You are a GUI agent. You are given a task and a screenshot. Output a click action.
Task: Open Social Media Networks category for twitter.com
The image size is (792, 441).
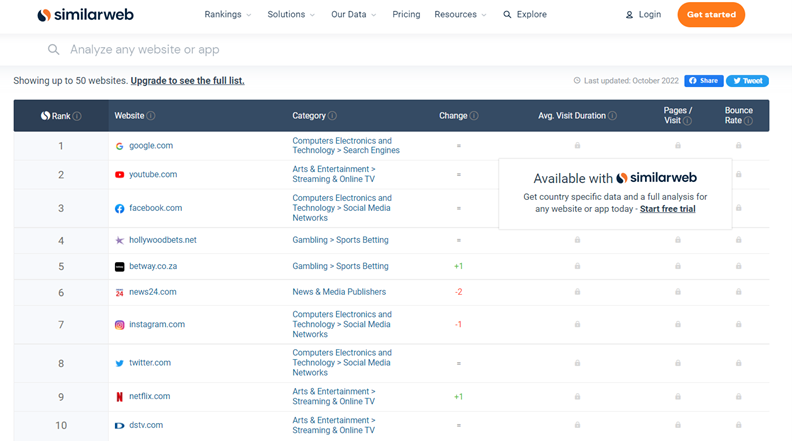pos(342,363)
